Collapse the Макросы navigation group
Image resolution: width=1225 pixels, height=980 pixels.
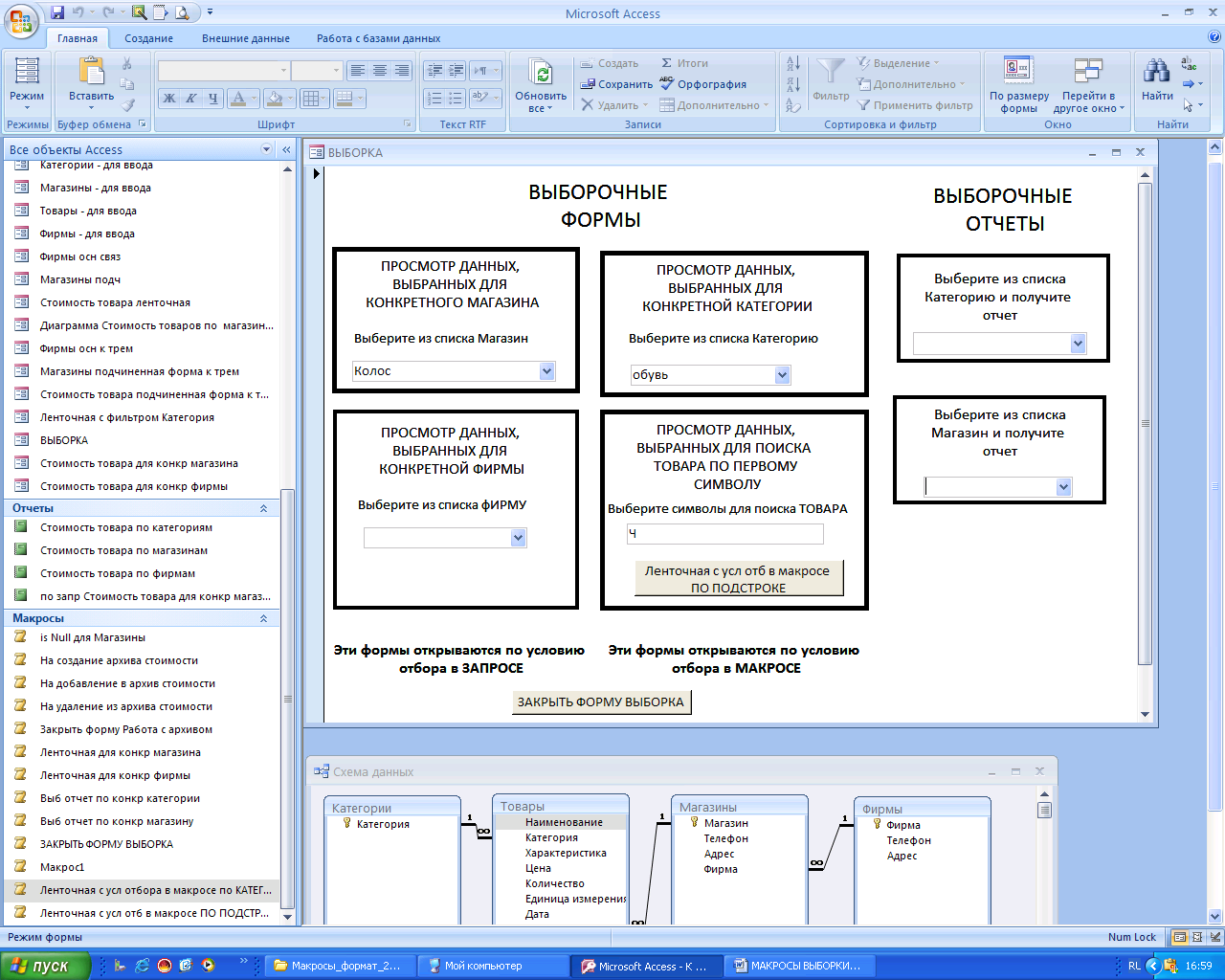pos(263,618)
